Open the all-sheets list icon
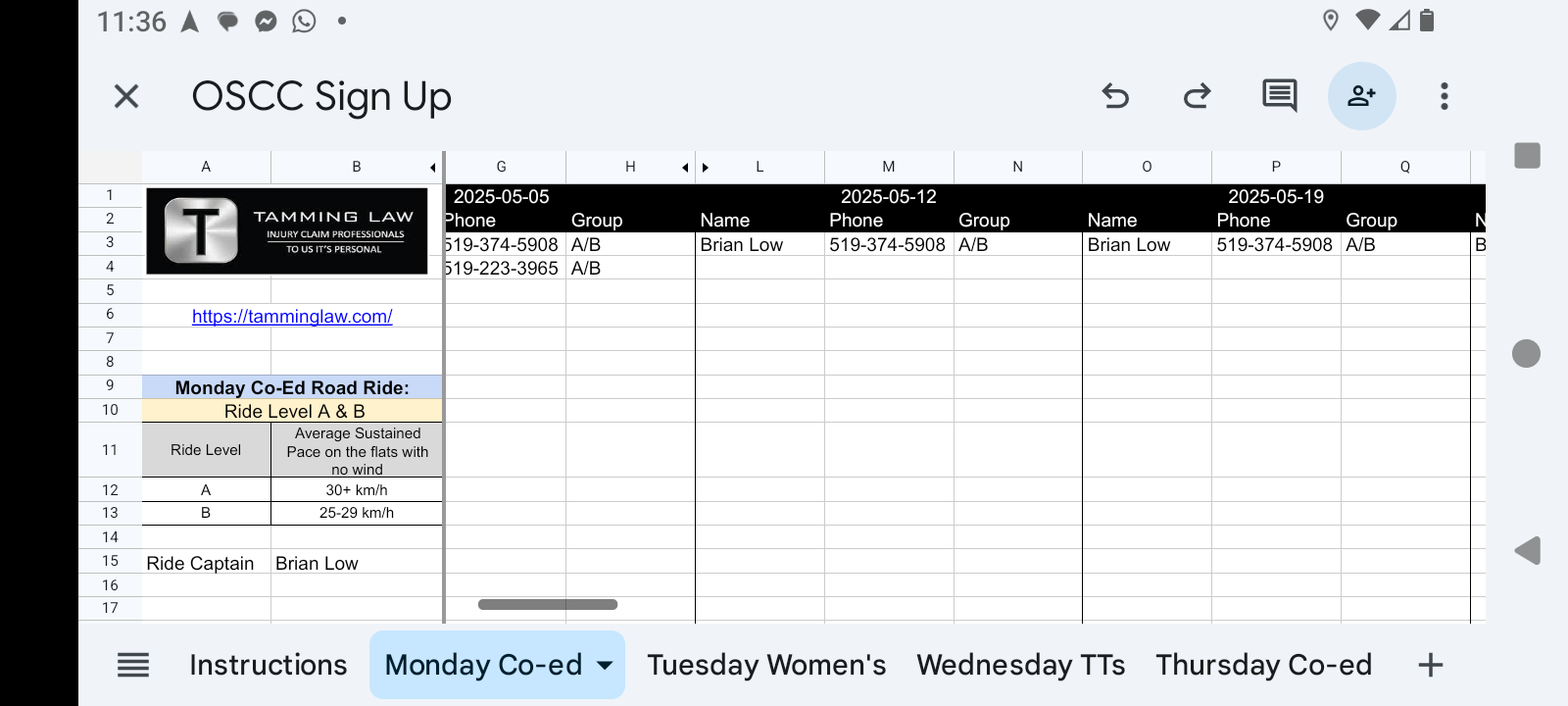Screen dimensions: 1568x706 coord(133,665)
